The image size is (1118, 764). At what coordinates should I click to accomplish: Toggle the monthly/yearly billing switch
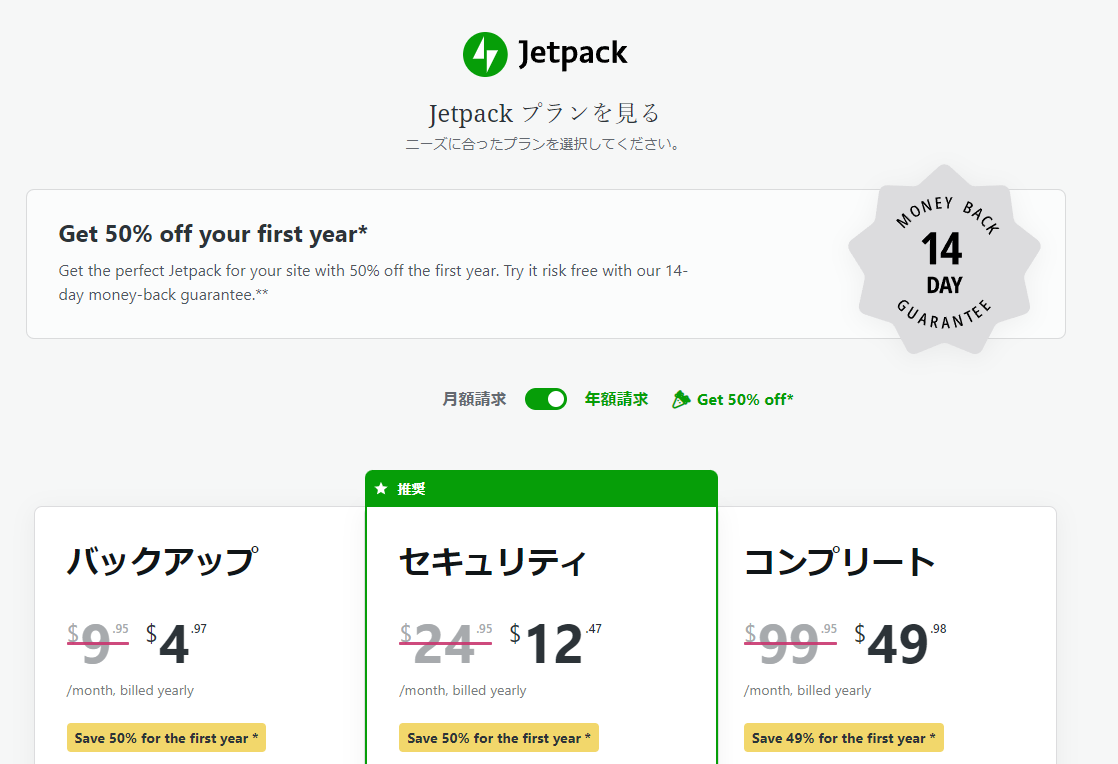[x=545, y=399]
